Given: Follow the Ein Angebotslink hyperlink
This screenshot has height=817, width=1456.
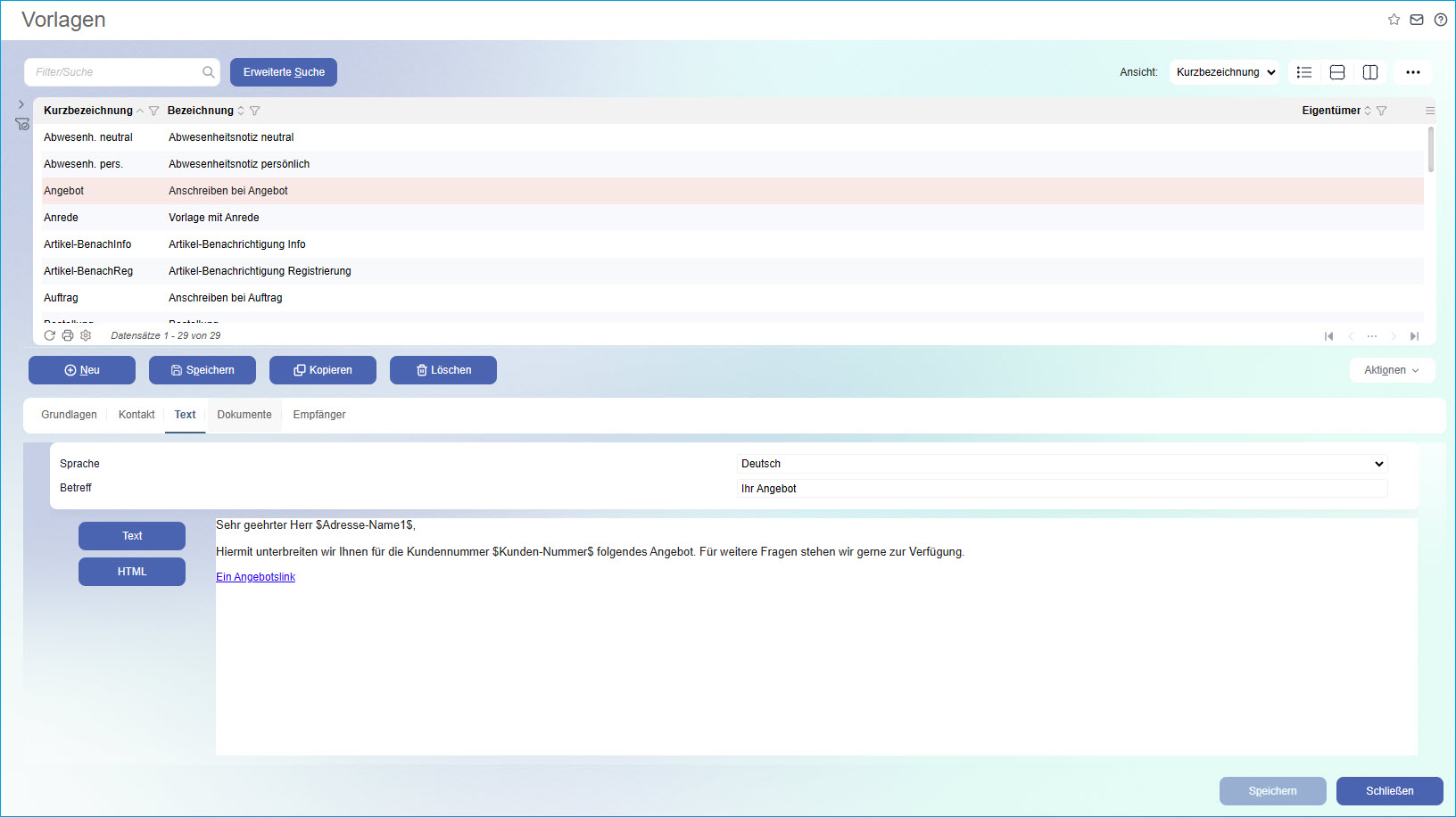Looking at the screenshot, I should [x=255, y=577].
